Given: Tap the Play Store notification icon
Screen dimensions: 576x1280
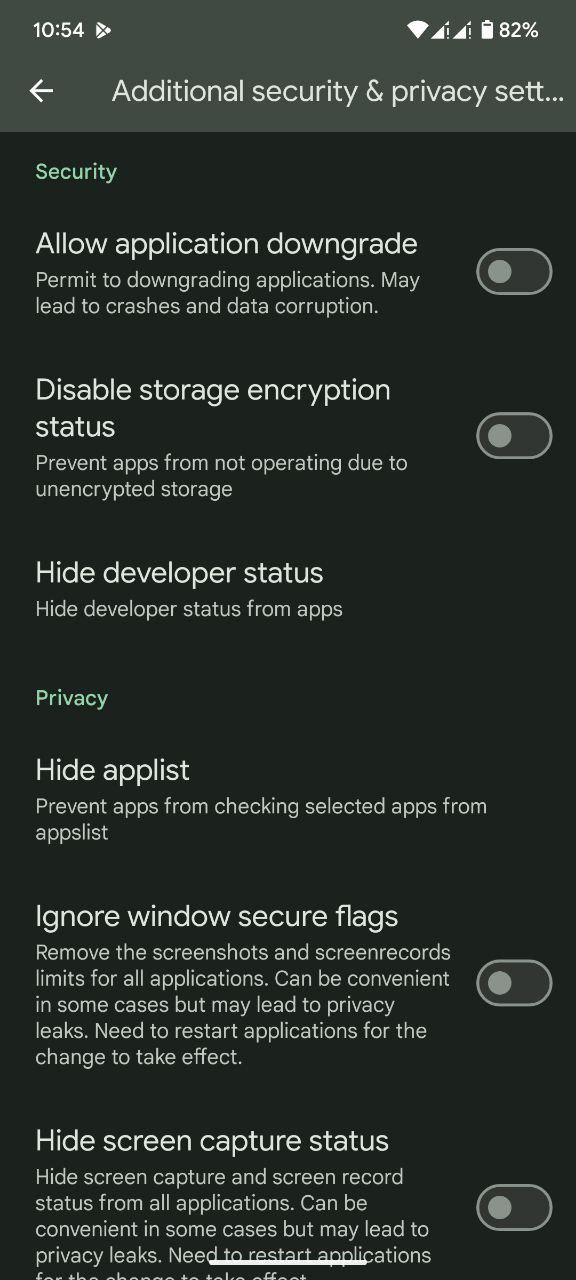Looking at the screenshot, I should 103,31.
